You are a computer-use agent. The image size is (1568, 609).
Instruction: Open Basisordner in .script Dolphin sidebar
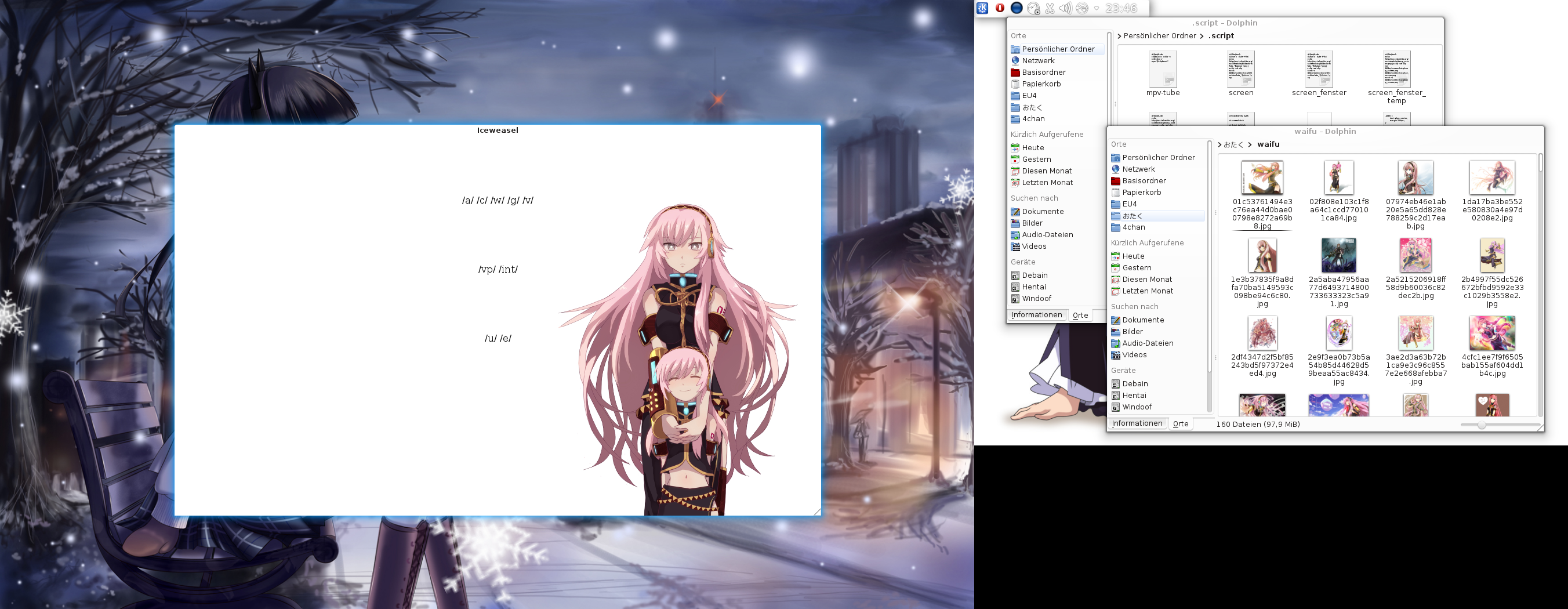[x=1057, y=72]
